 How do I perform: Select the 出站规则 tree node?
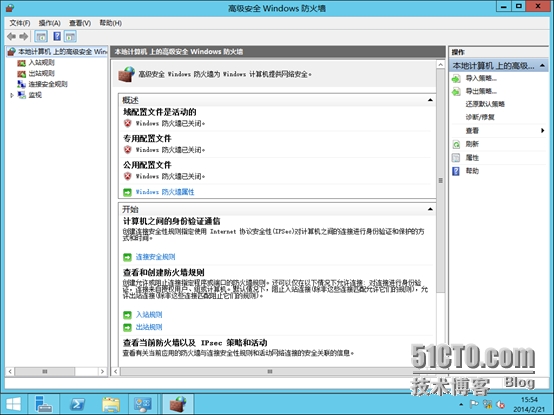tap(42, 73)
